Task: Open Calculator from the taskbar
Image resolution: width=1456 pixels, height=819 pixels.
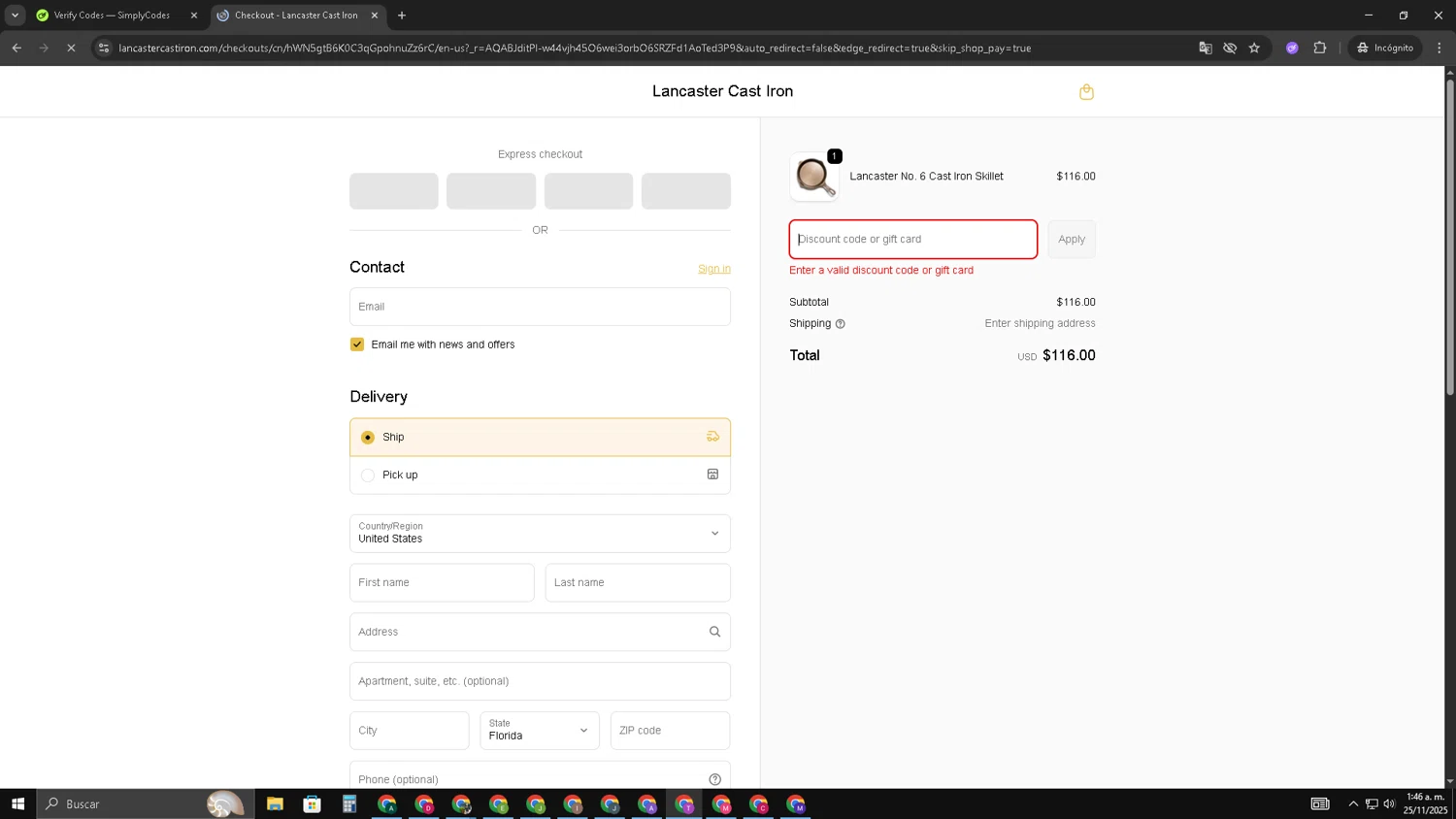Action: 349,803
